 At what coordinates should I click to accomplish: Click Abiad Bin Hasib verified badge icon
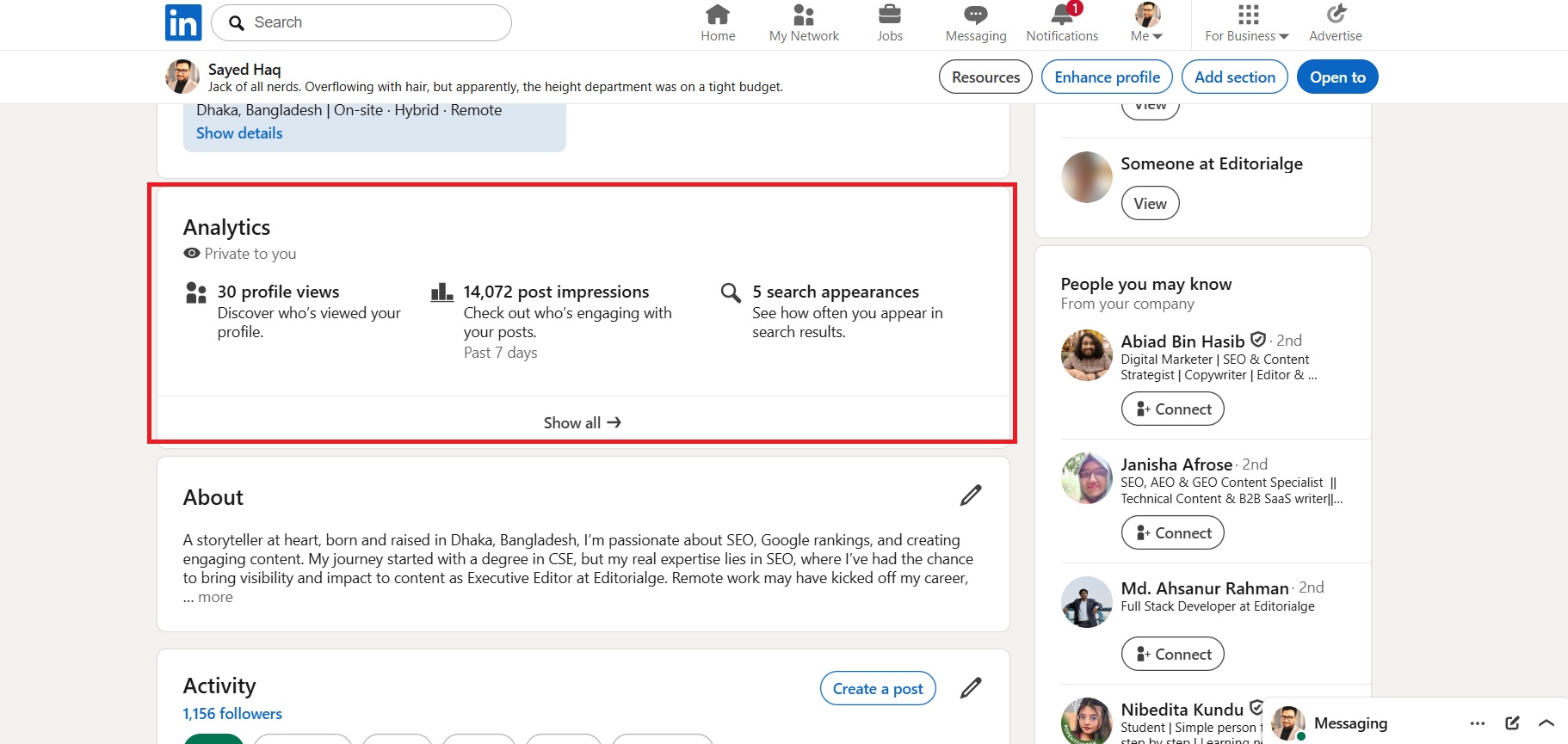click(1257, 340)
